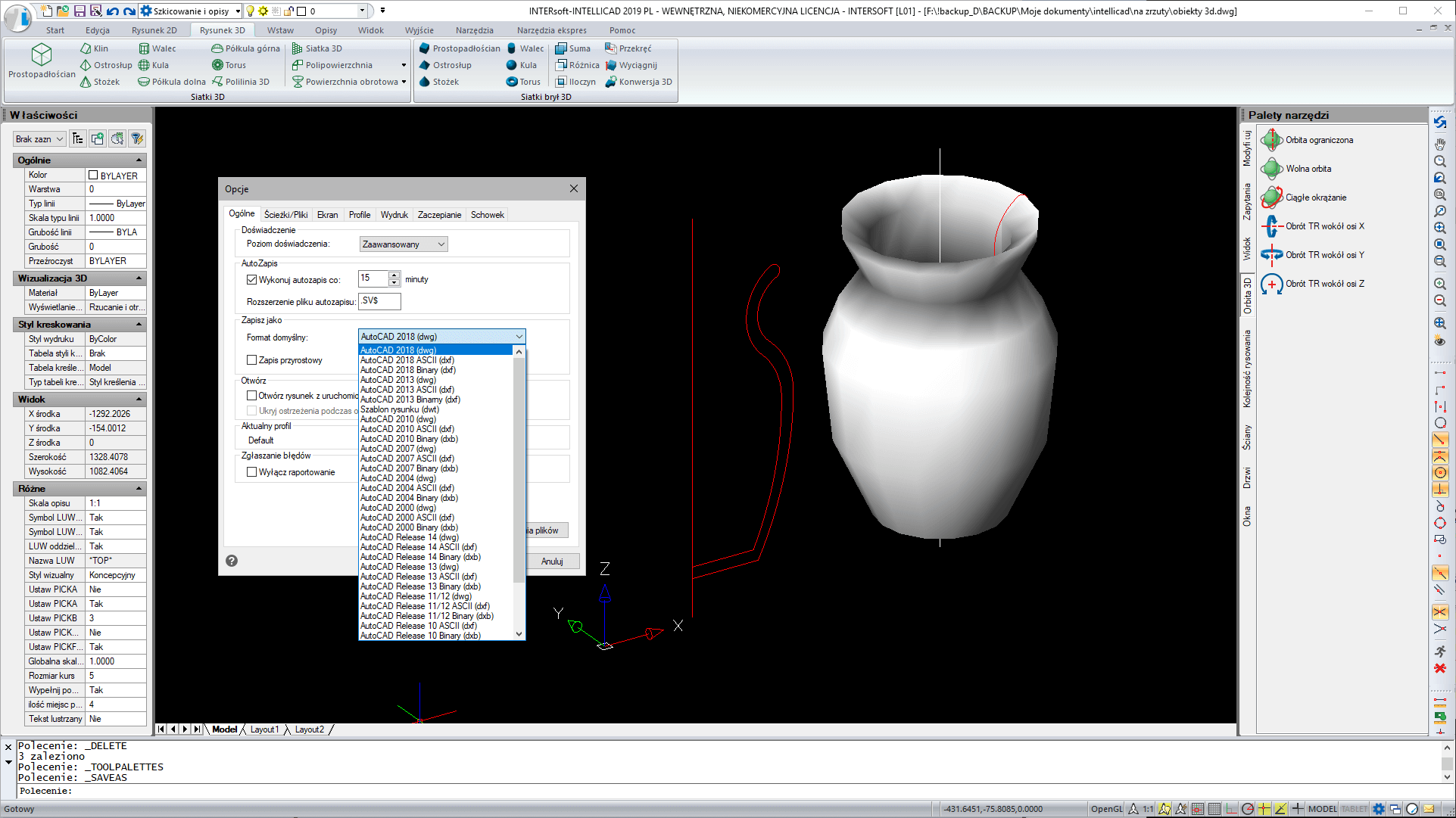
Task: Click layer color swatch in top toolbar
Action: [301, 11]
